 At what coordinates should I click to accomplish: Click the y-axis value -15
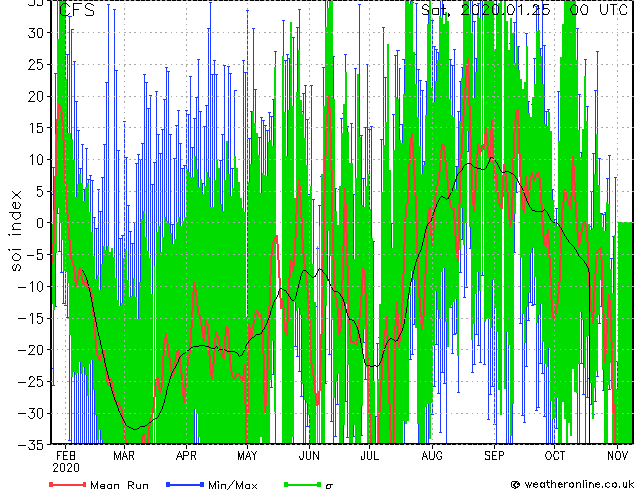(x=31, y=318)
